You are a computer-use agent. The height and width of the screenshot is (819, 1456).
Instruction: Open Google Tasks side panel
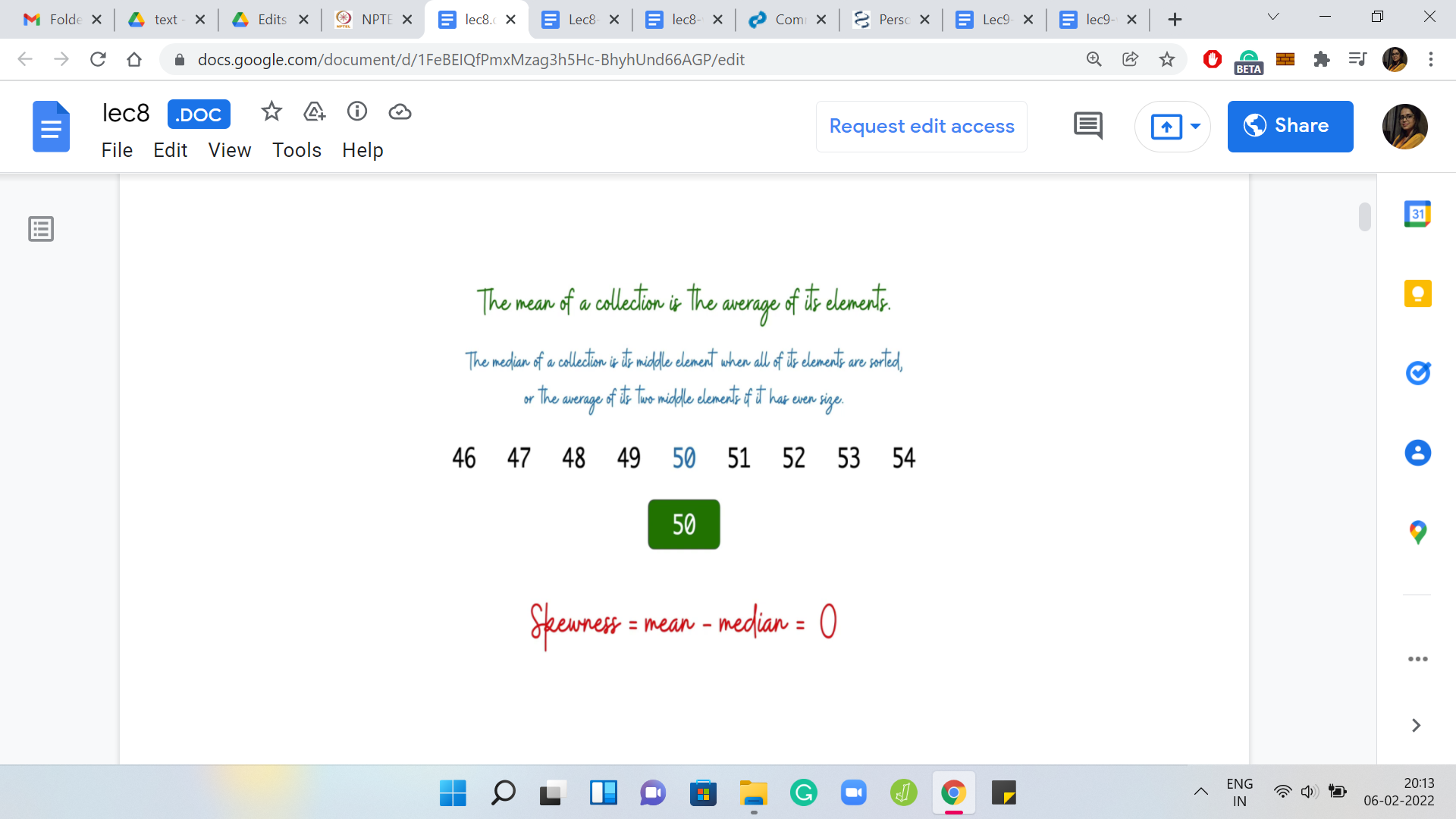pyautogui.click(x=1417, y=373)
